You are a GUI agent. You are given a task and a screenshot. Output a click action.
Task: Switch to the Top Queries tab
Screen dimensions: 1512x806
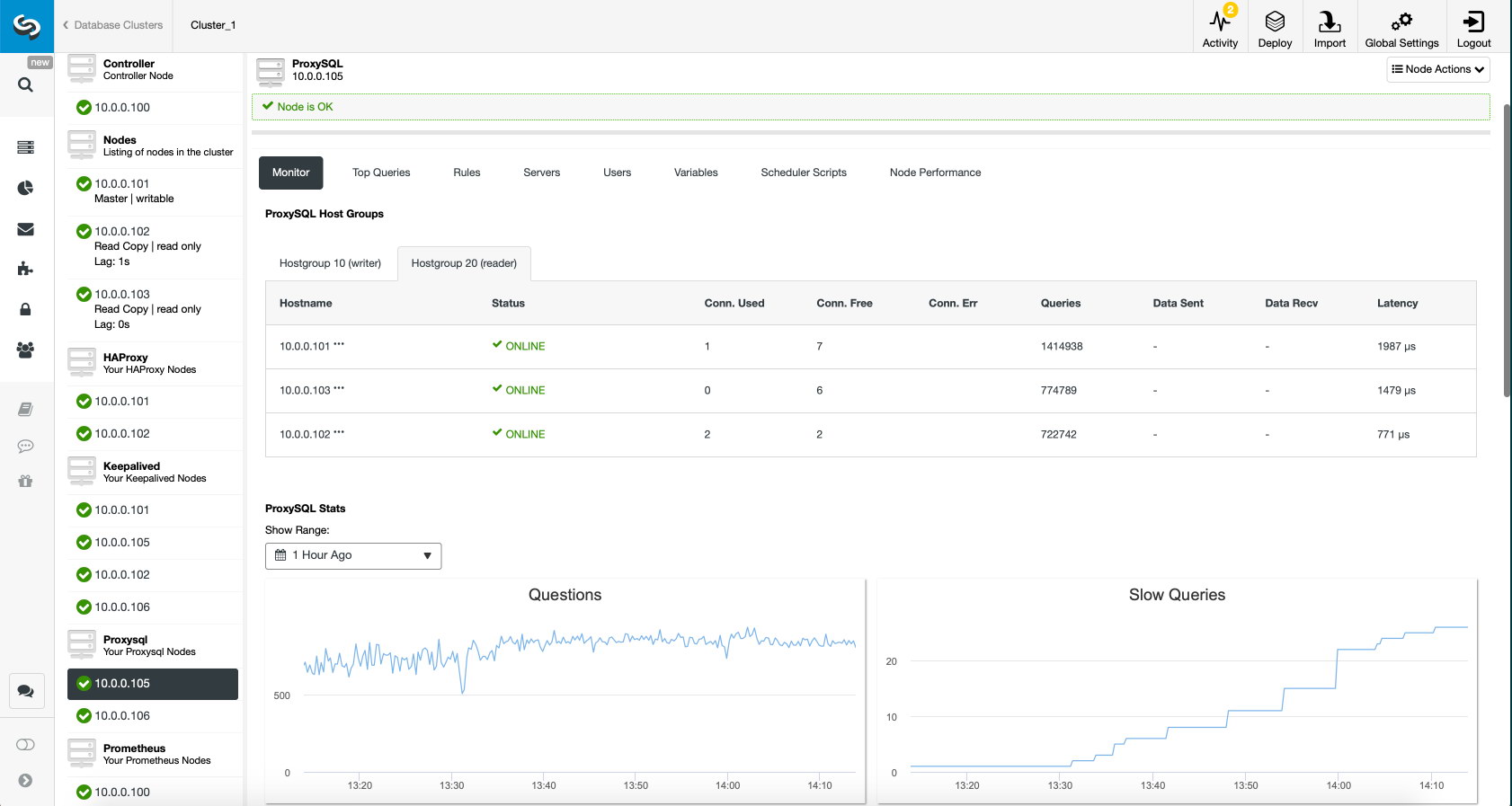point(381,173)
